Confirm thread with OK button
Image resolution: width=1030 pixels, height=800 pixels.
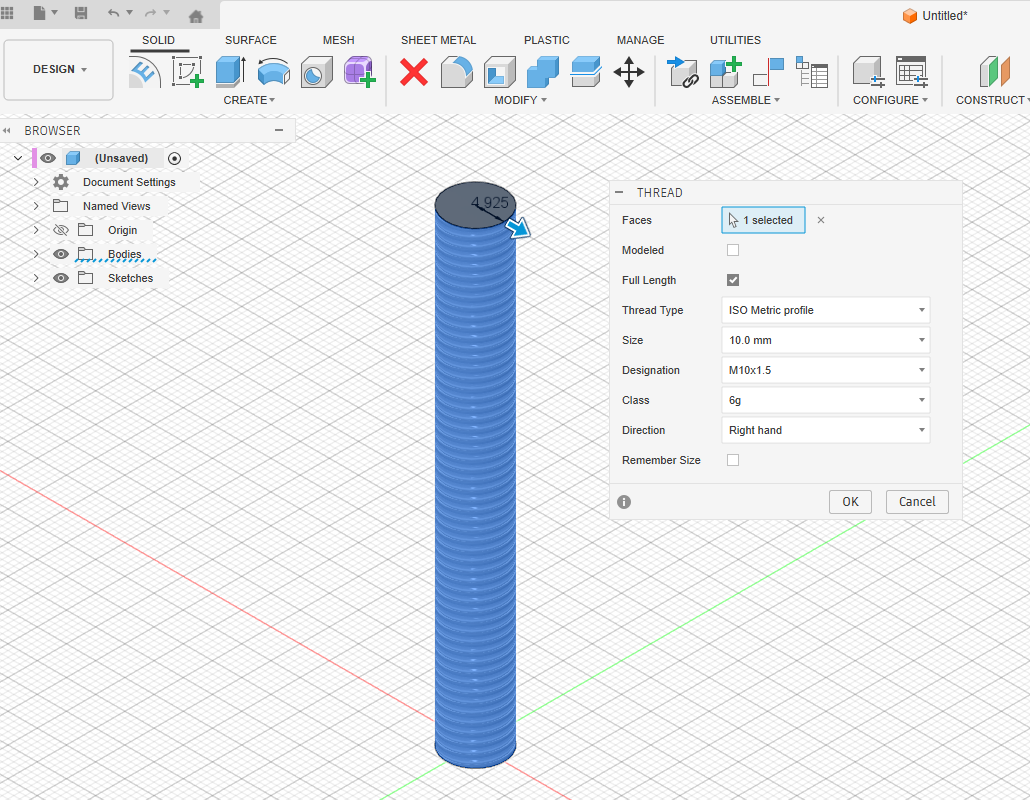(850, 502)
